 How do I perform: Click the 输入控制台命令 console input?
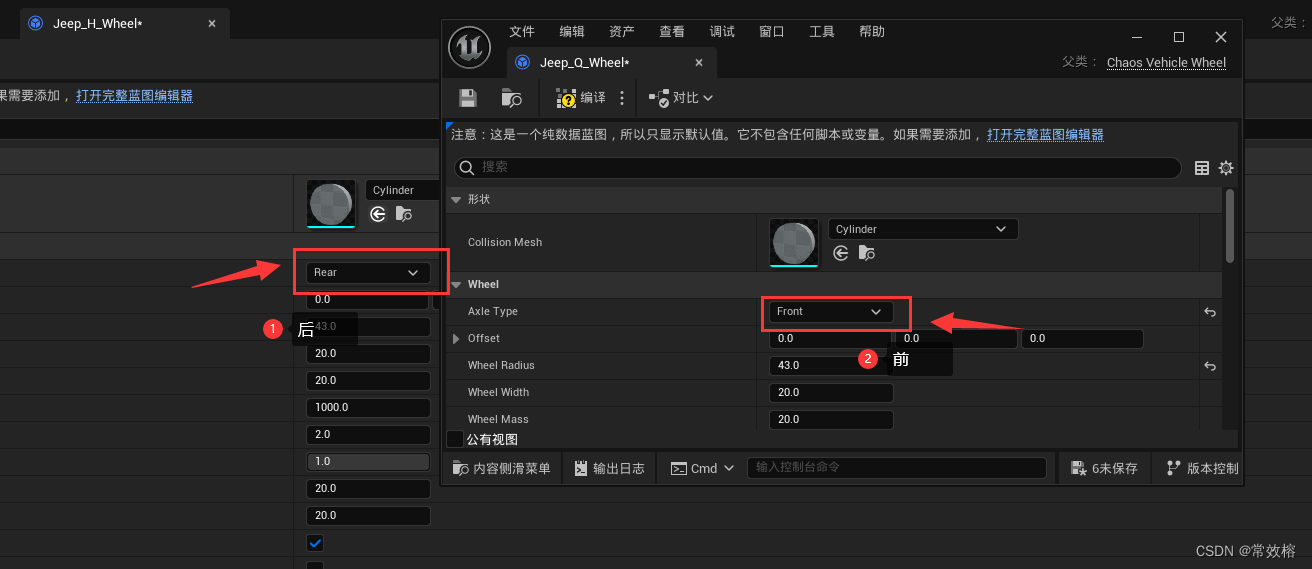pos(897,467)
